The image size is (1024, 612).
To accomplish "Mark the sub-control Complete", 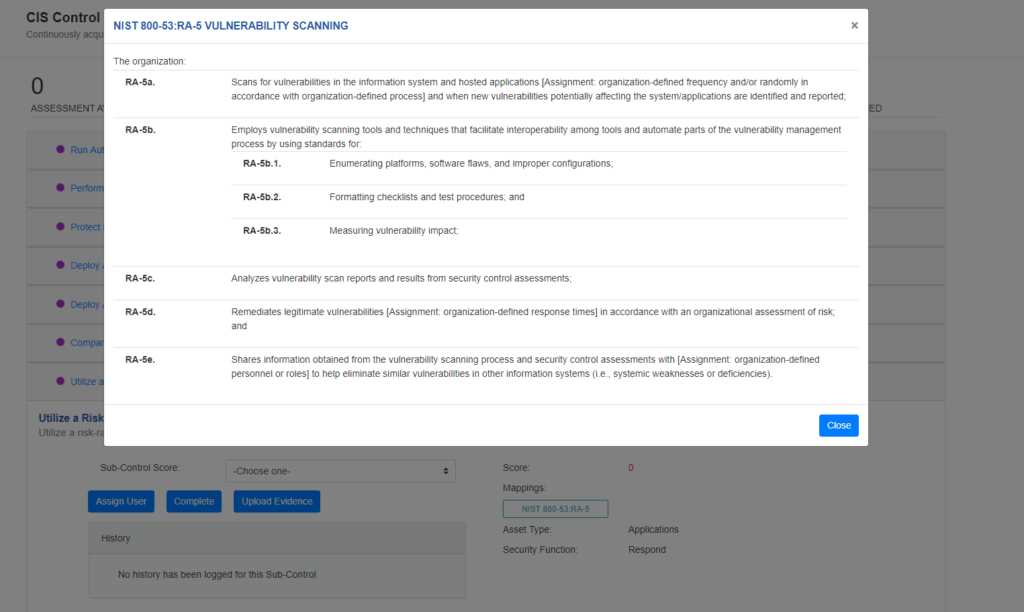I will [193, 501].
